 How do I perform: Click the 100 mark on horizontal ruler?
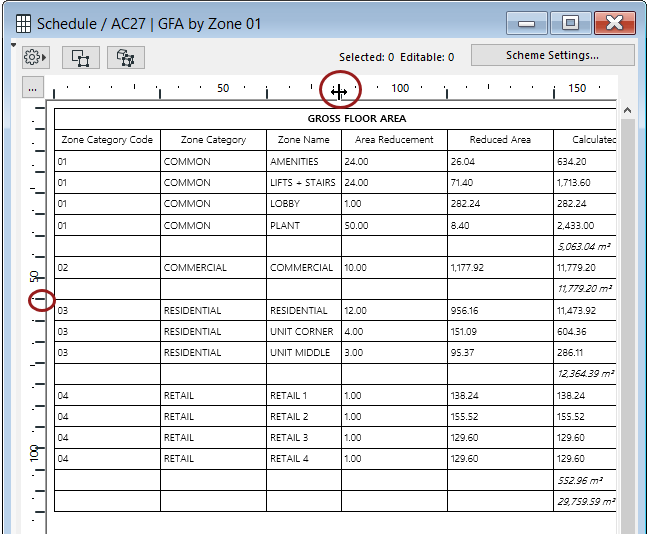[x=400, y=88]
